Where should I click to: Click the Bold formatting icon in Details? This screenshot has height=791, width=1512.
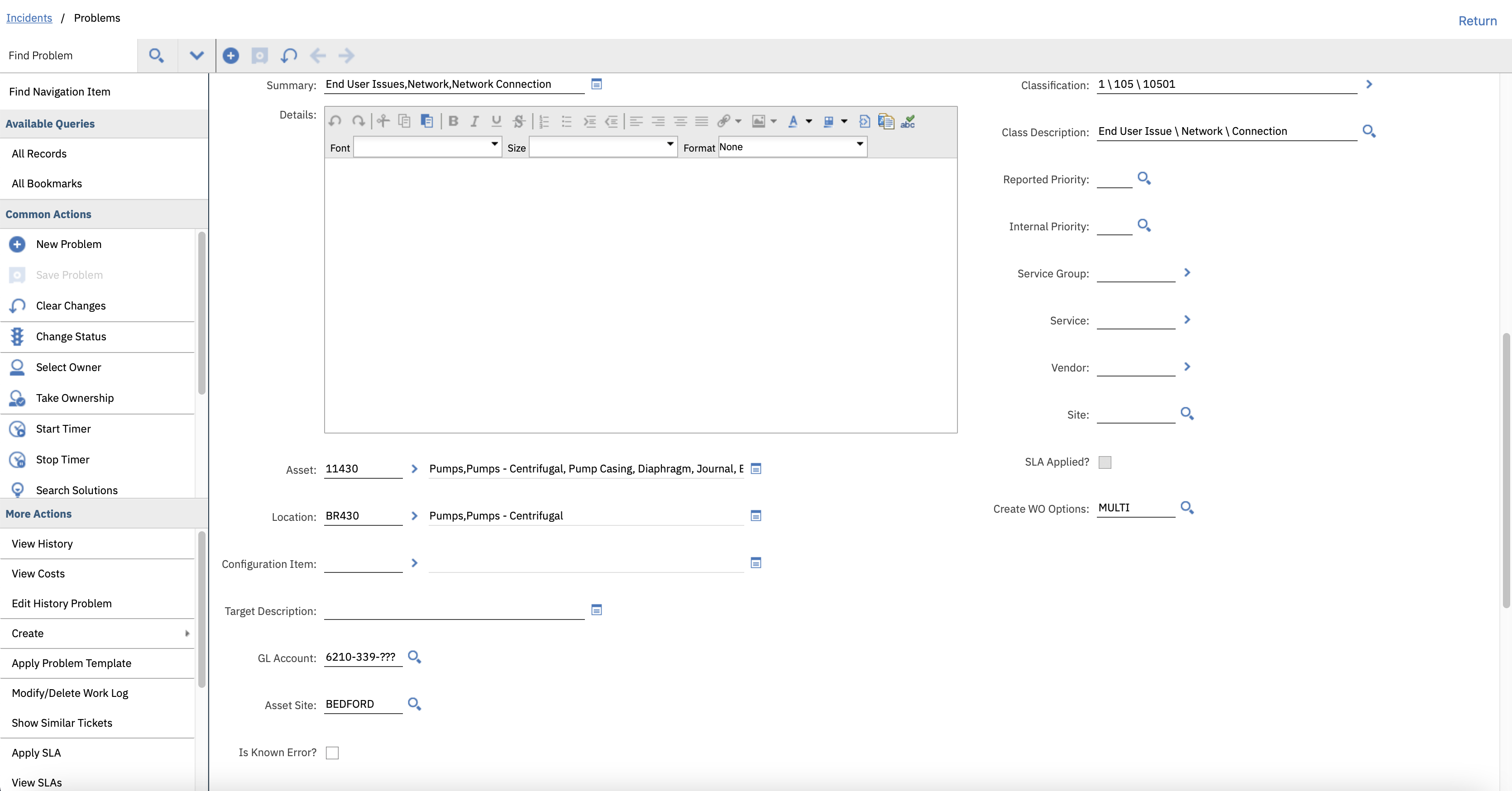tap(453, 121)
